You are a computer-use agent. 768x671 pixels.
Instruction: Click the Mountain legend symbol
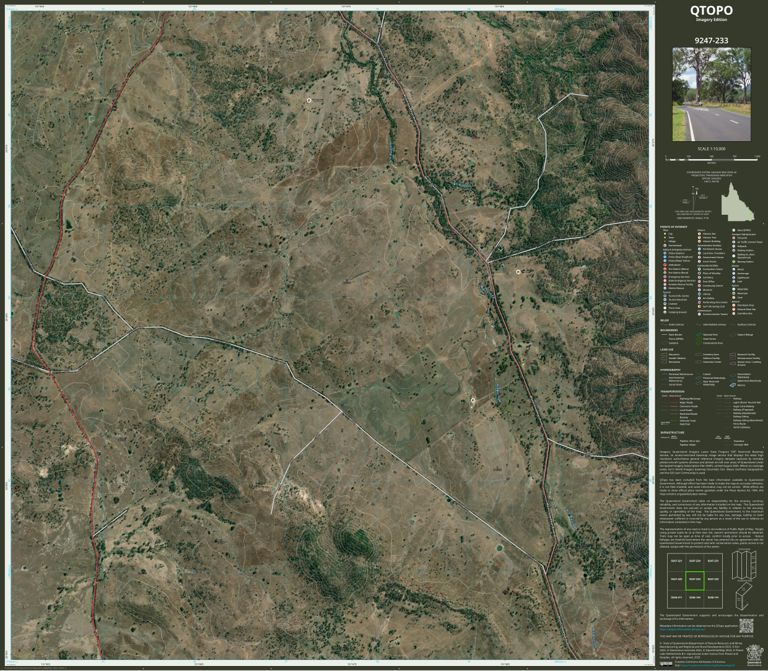click(734, 293)
